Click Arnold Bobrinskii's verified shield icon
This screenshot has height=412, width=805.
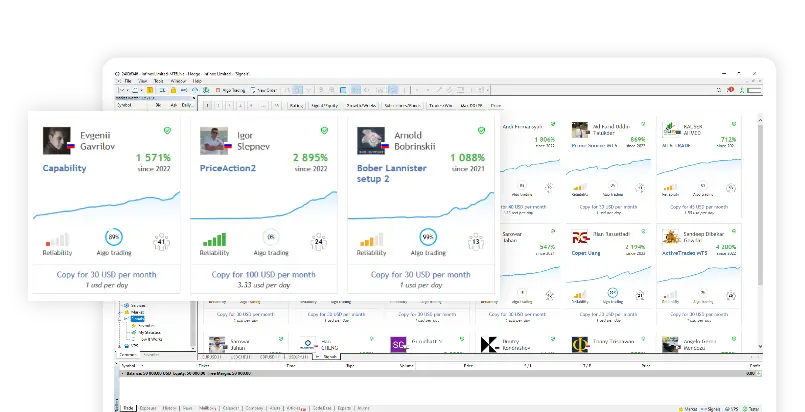482,131
